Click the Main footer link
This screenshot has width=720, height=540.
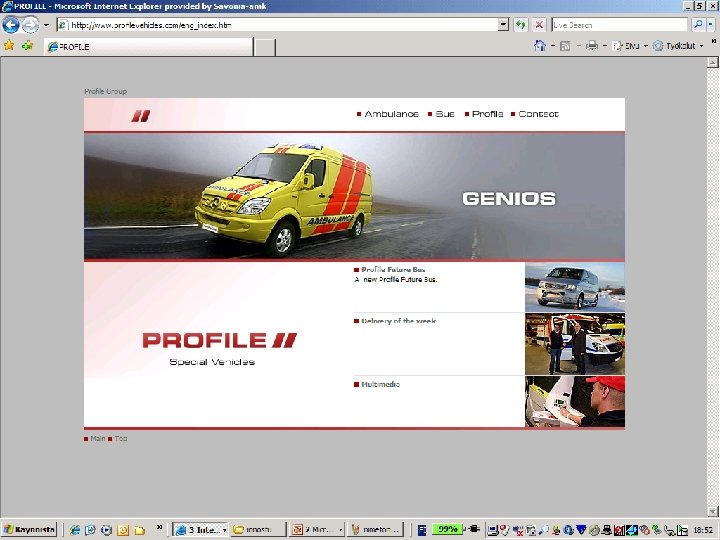98,439
